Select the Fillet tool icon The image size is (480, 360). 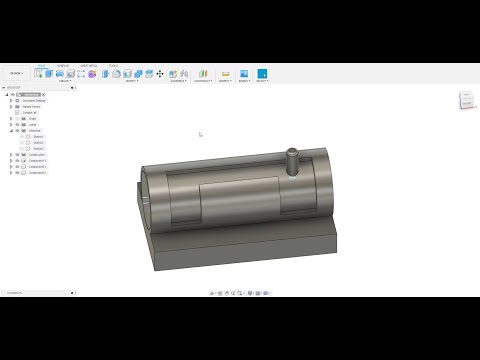116,74
